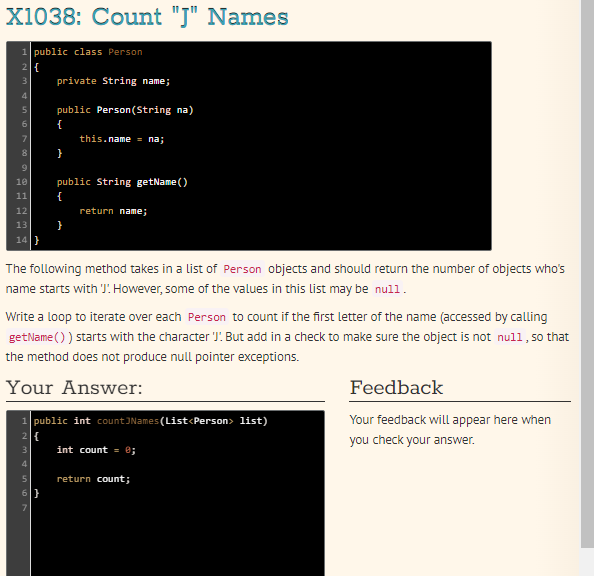Click the 'Your Answer:' heading

tap(74, 388)
